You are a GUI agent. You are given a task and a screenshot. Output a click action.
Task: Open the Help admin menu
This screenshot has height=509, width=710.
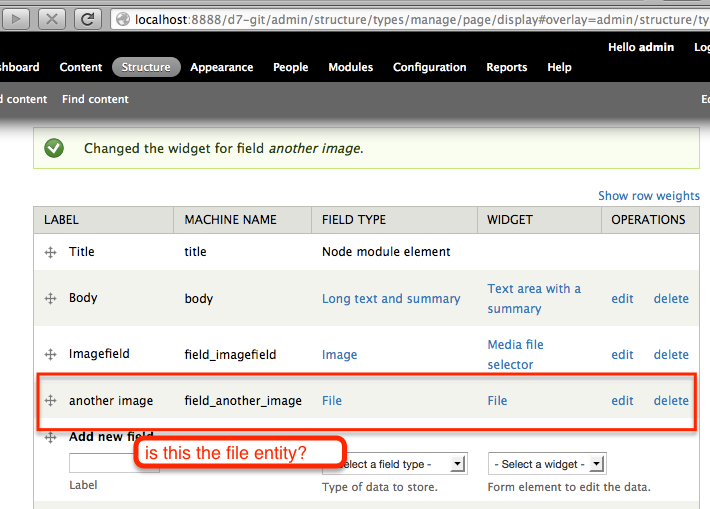click(559, 67)
